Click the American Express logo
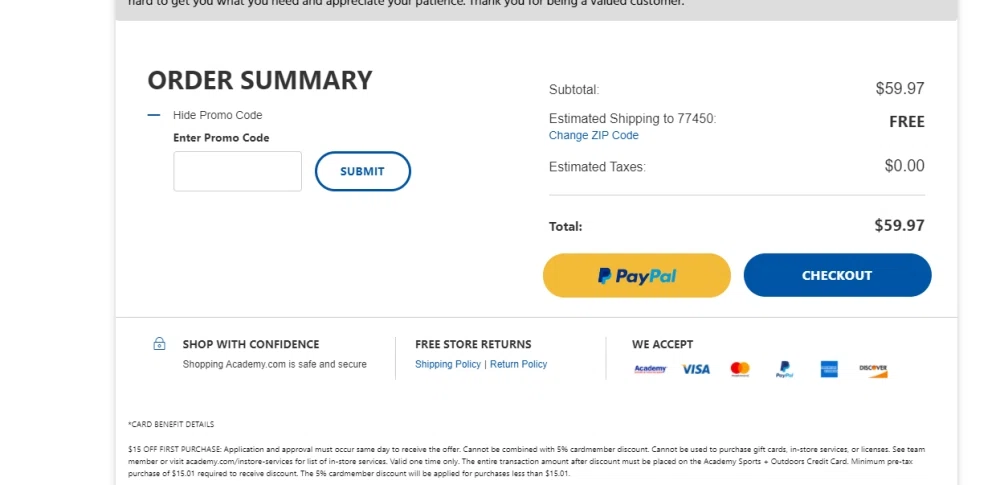Viewport: 1000px width, 485px height. [829, 369]
